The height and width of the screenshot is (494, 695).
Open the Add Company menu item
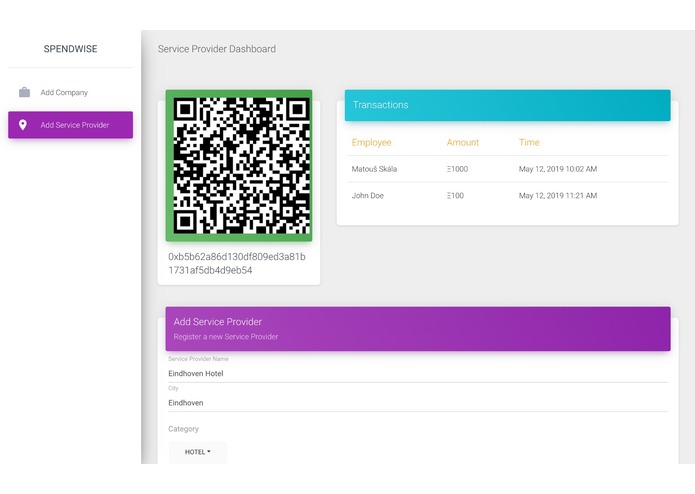coord(70,92)
